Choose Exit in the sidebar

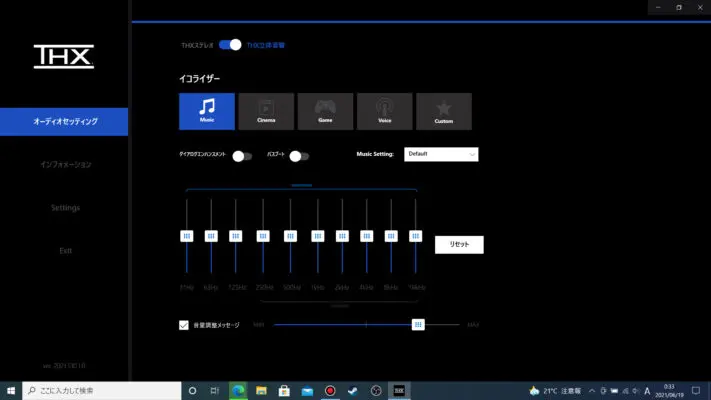(x=65, y=250)
